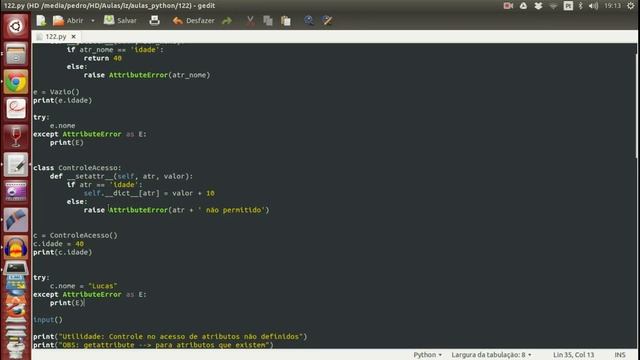The height and width of the screenshot is (360, 640).
Task: Open the Ubuntu Dash launcher
Action: click(x=16, y=27)
